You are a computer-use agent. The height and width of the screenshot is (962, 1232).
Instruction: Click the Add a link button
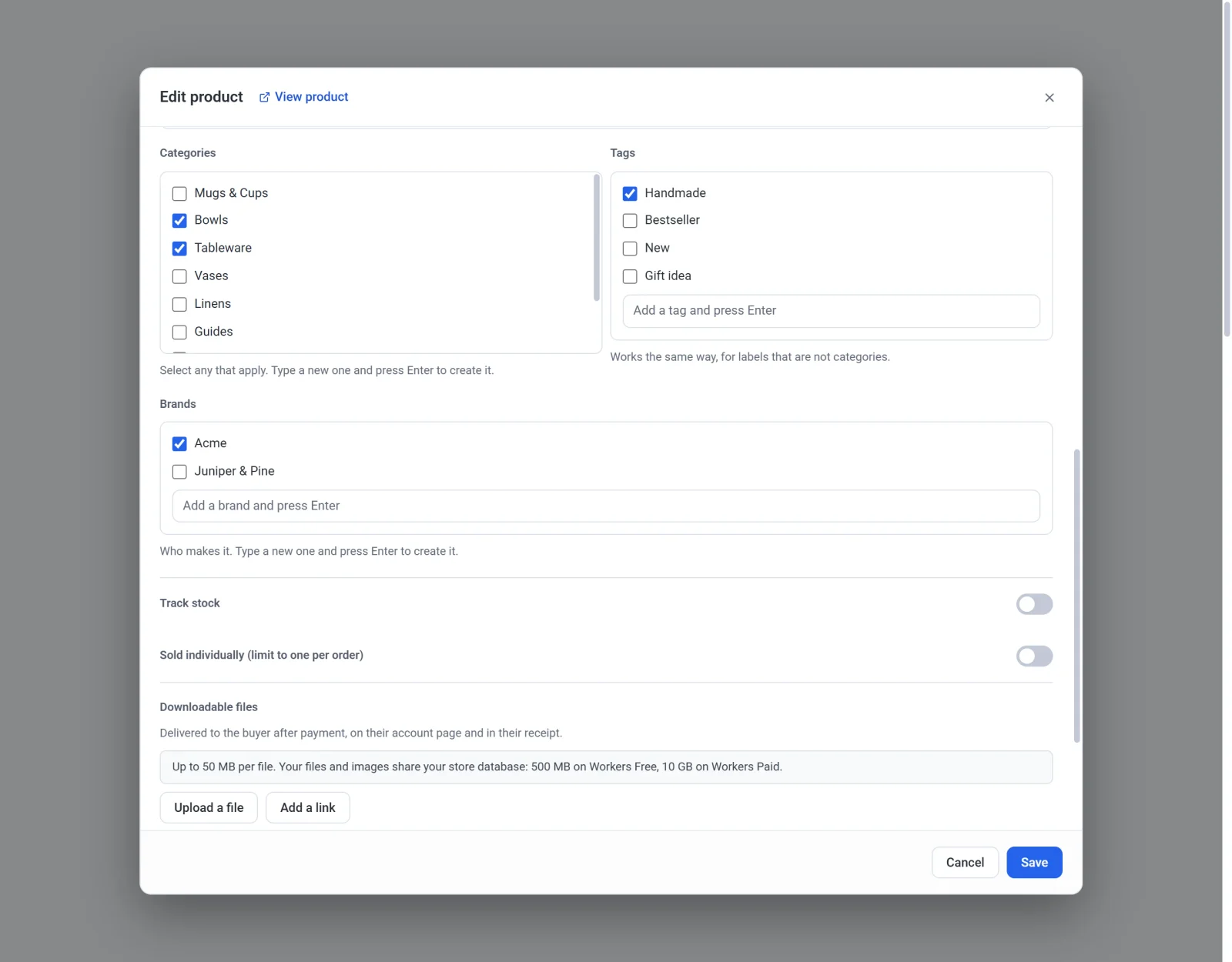tap(308, 807)
